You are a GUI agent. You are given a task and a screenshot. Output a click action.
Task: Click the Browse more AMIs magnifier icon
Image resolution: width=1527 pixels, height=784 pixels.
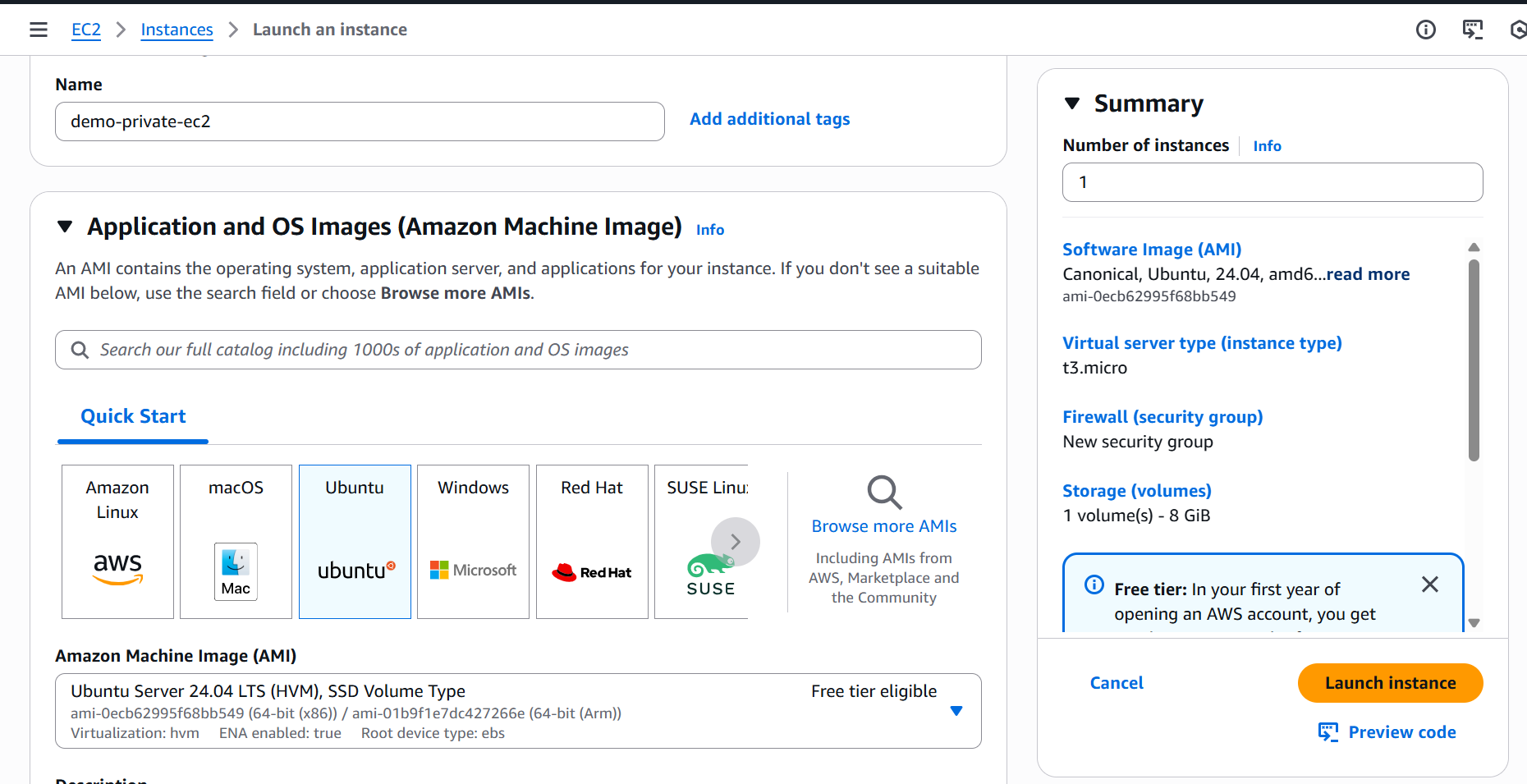pyautogui.click(x=884, y=493)
